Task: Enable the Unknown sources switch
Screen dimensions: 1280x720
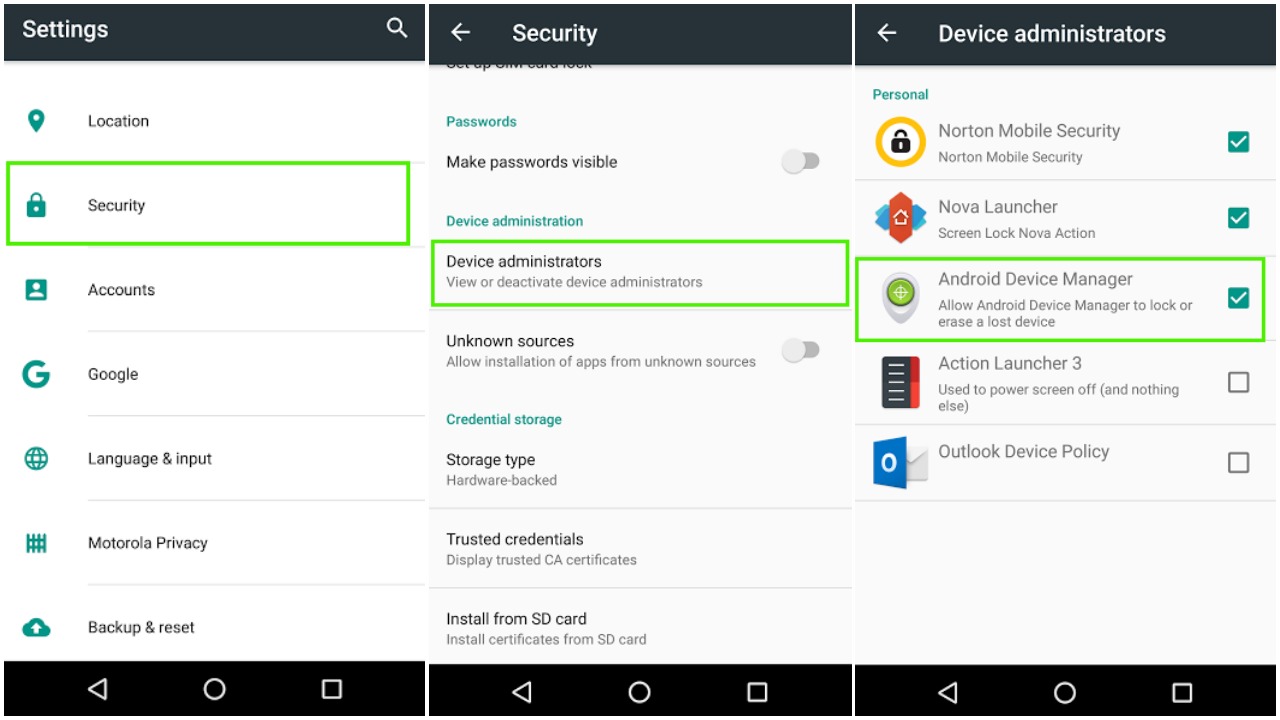Action: (801, 350)
